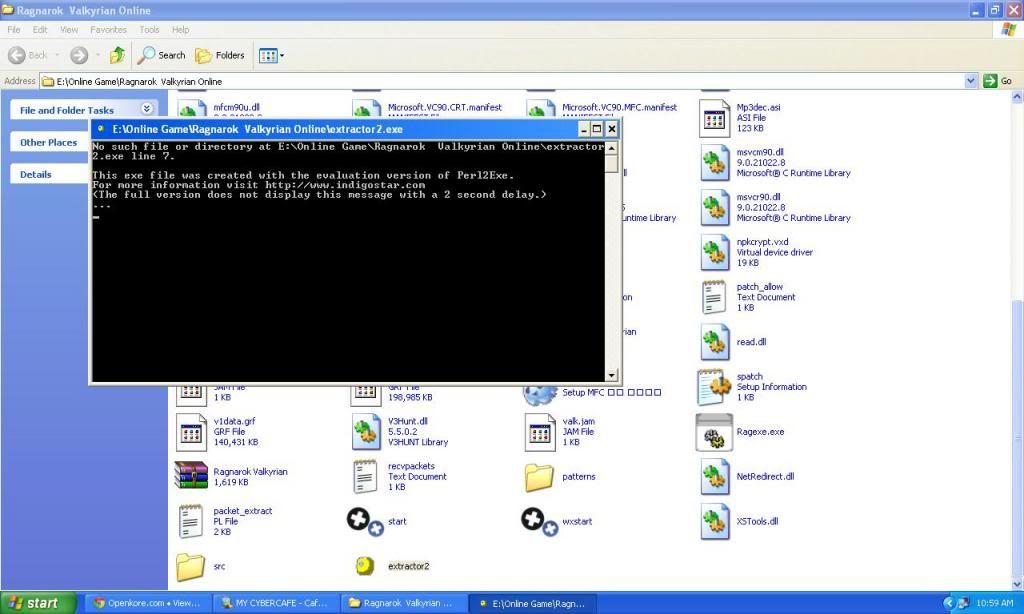Open the Edit menu
Screen dimensions: 1024x614
click(x=40, y=29)
